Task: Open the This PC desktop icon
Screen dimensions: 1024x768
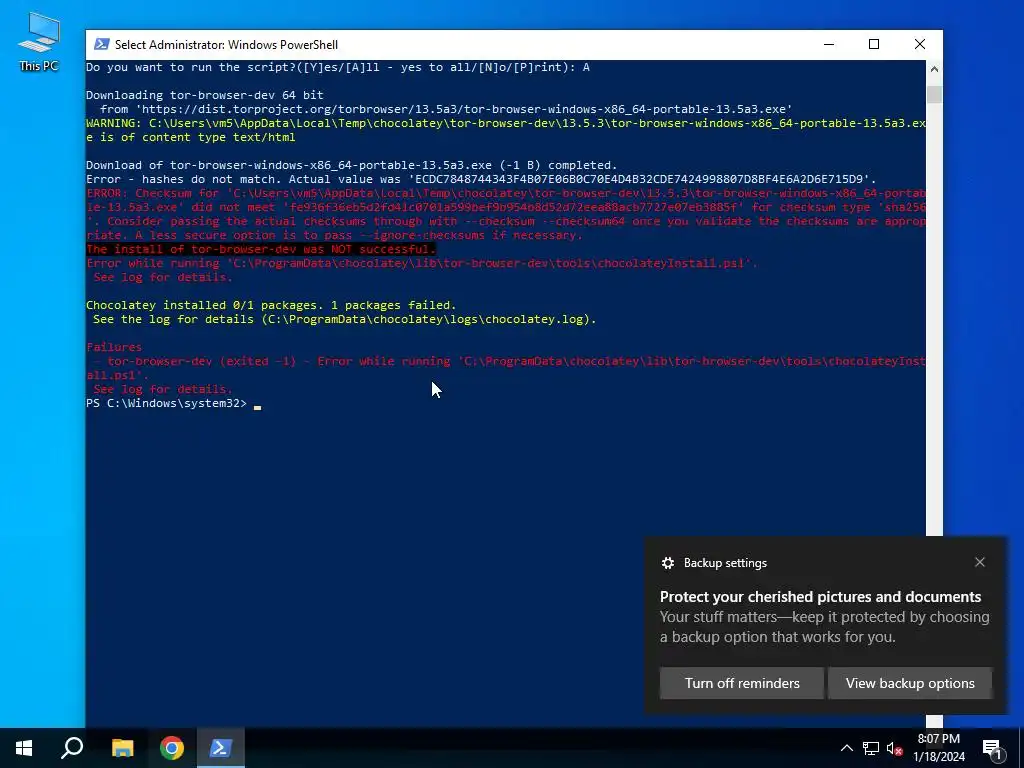Action: (x=39, y=41)
